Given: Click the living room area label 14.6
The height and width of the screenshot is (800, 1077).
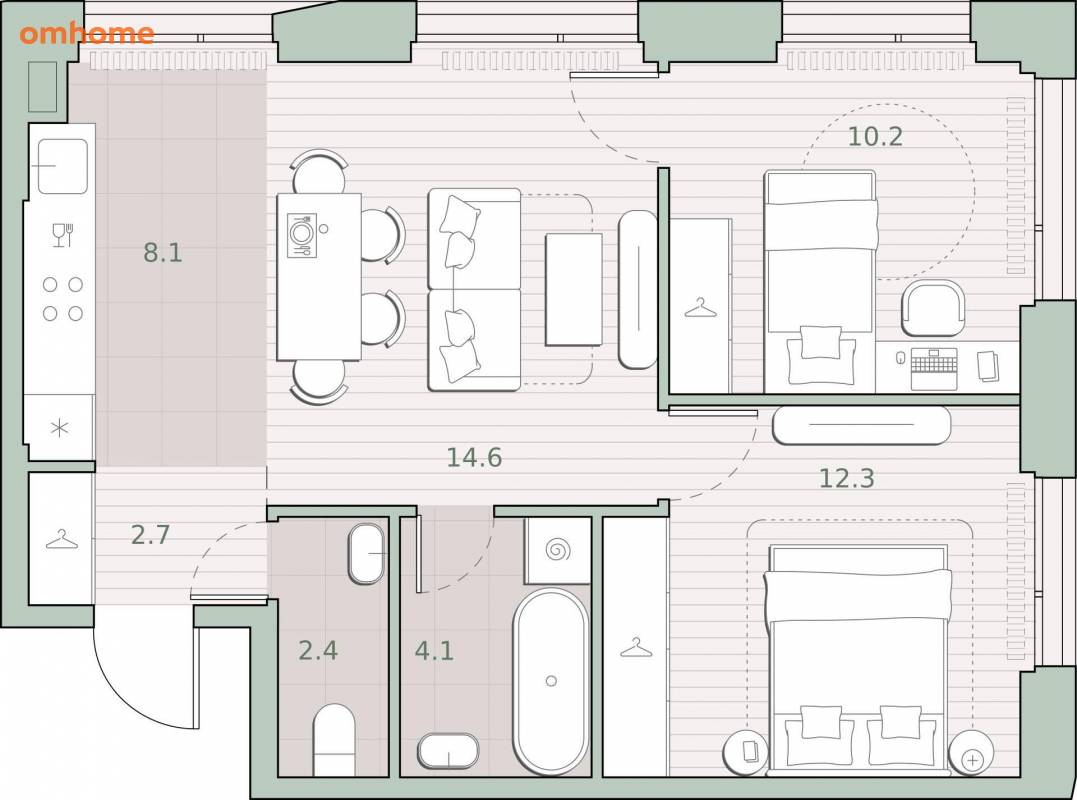Looking at the screenshot, I should point(474,457).
